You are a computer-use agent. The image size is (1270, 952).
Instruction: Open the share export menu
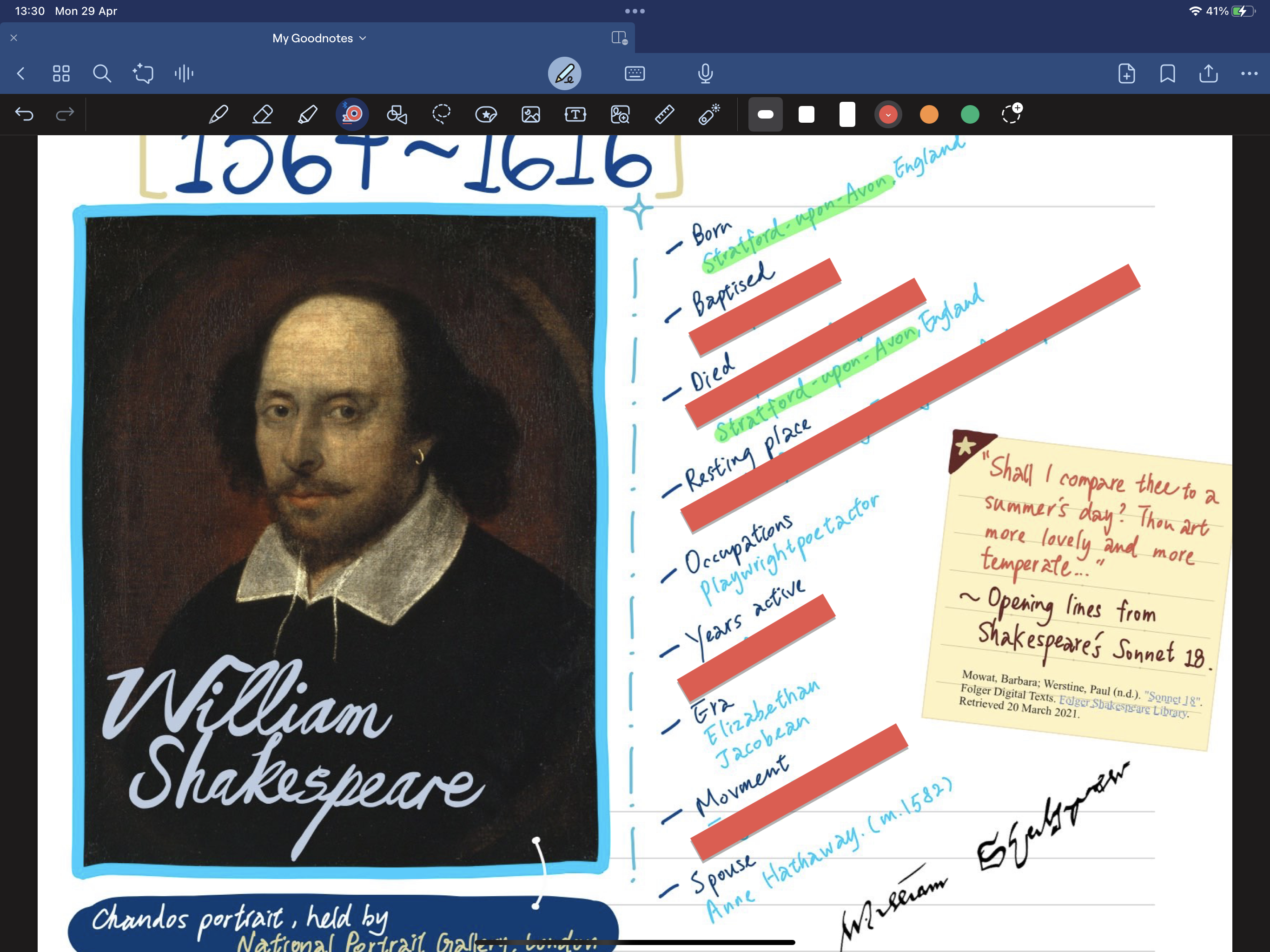coord(1208,73)
